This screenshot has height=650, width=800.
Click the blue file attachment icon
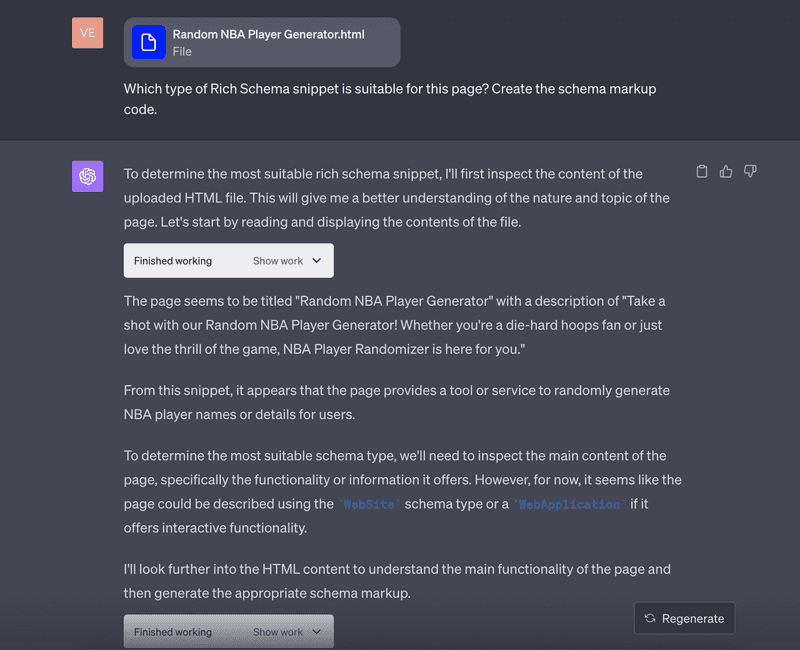click(148, 42)
